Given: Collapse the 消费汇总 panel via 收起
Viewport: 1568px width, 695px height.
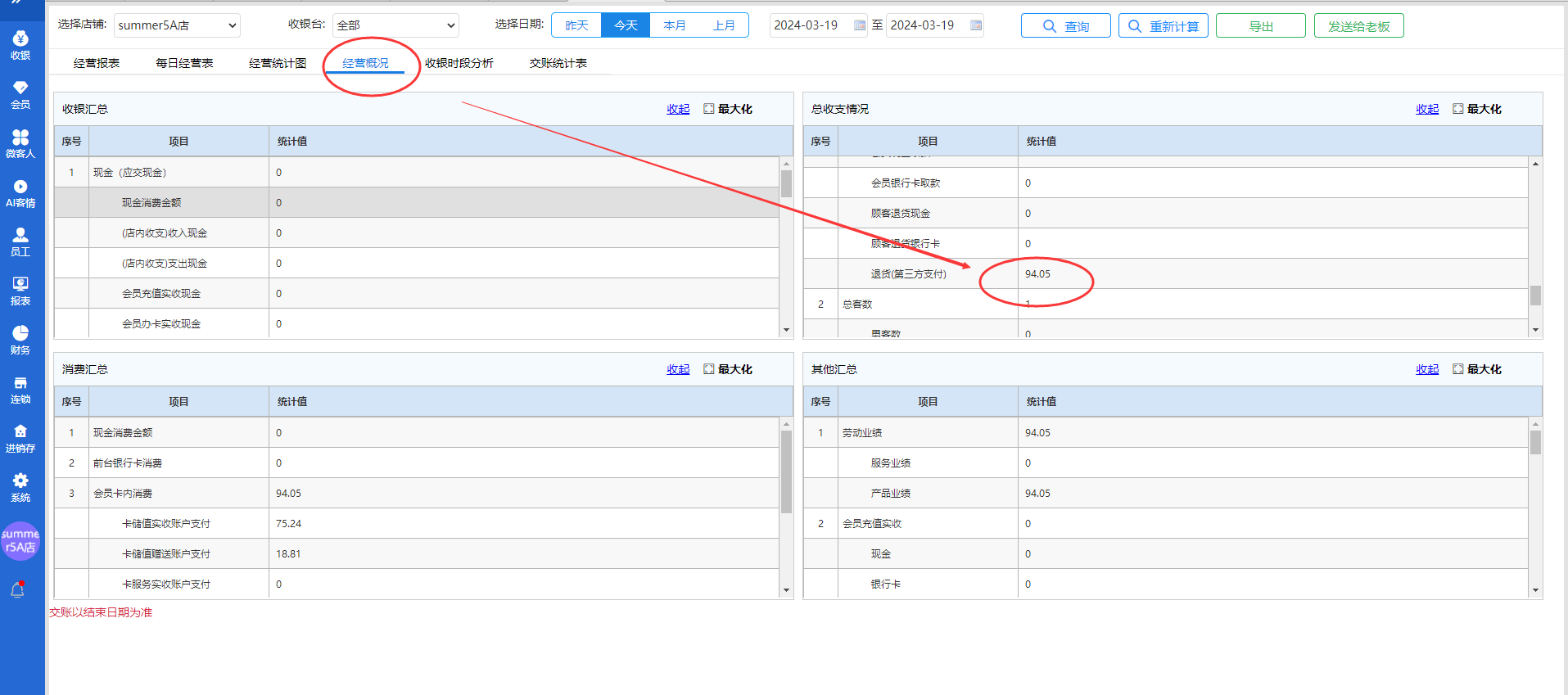Looking at the screenshot, I should [x=678, y=369].
